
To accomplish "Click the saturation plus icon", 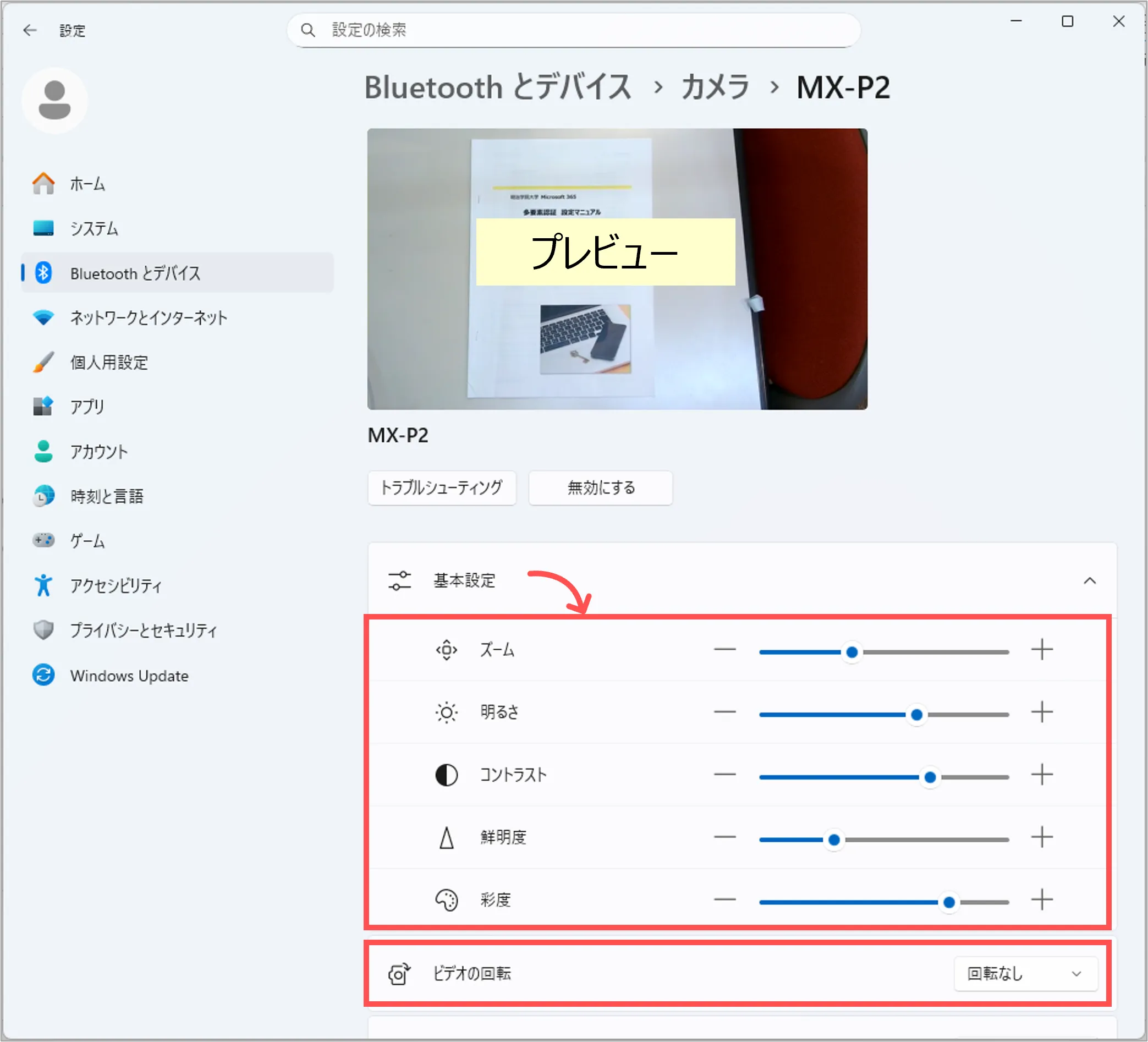I will click(1042, 900).
